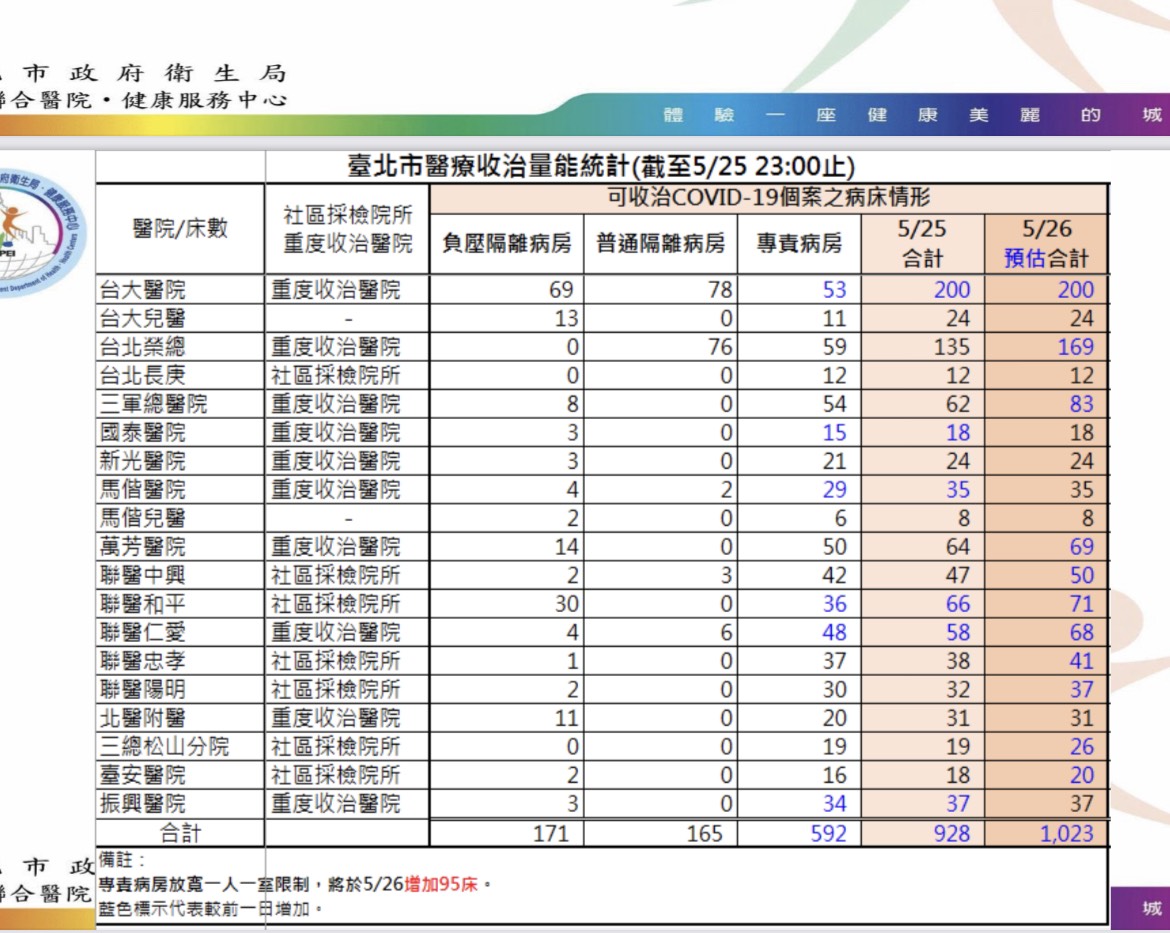
Task: Select the 三總松山分院 row name
Action: [164, 746]
